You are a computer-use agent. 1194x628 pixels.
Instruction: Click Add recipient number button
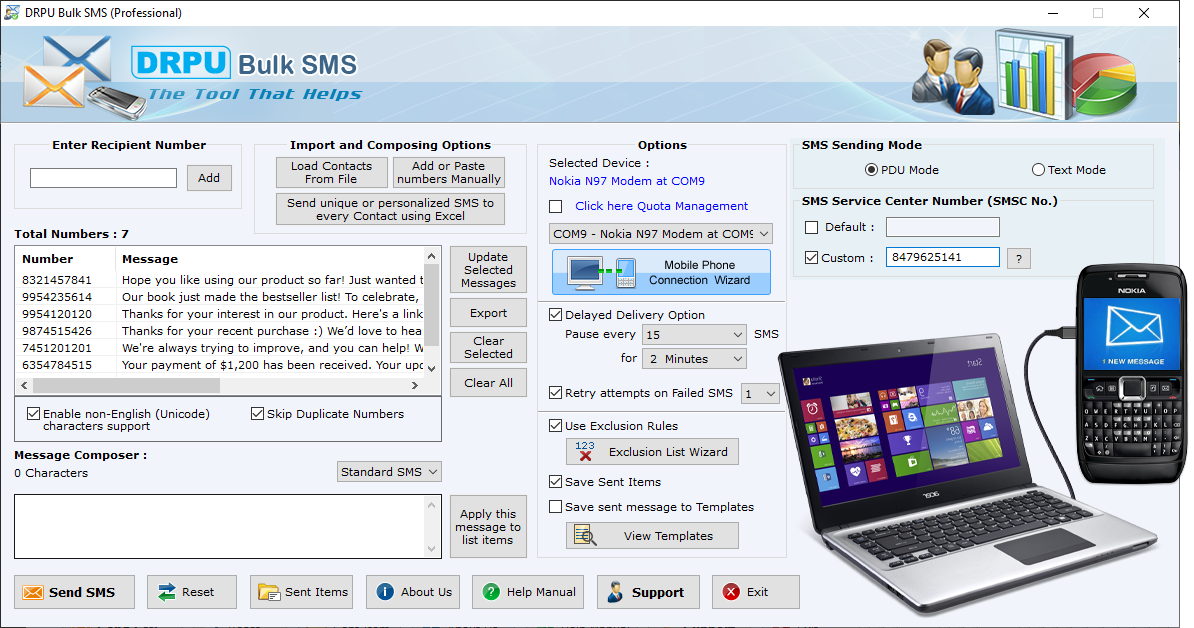click(x=209, y=178)
